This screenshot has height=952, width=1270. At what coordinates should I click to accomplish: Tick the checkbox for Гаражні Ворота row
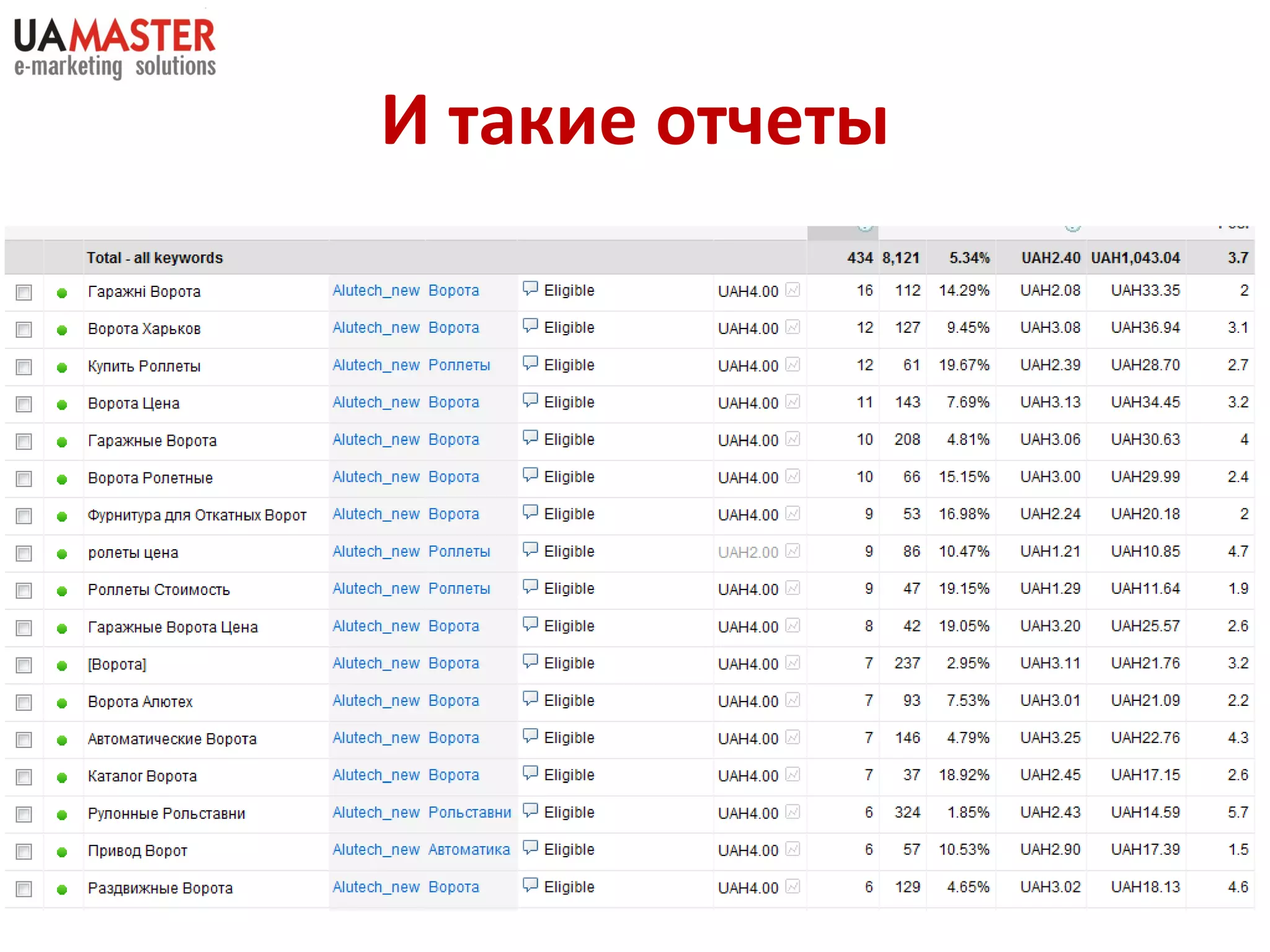click(24, 293)
